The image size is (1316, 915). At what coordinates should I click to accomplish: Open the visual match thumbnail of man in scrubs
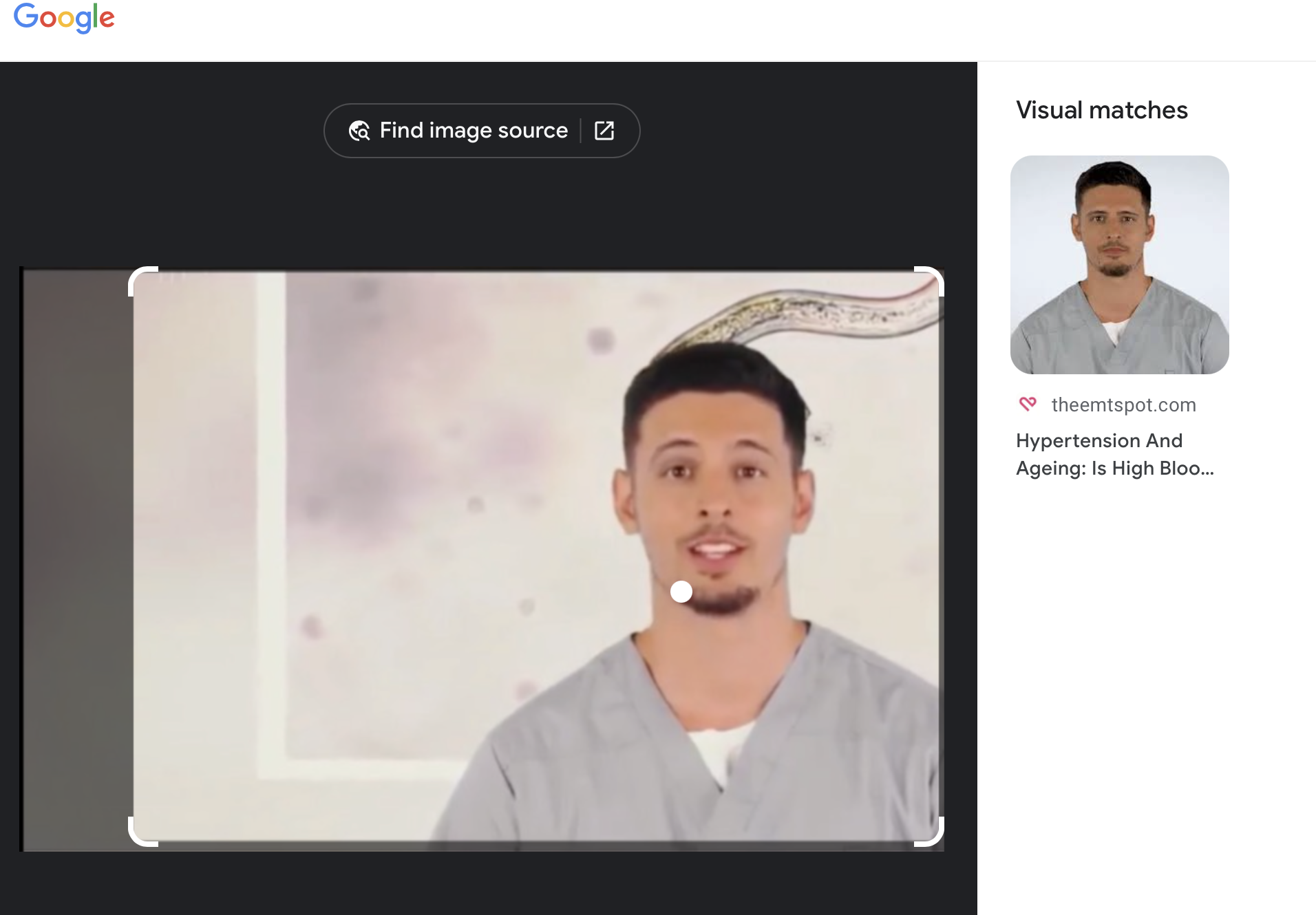(1119, 265)
